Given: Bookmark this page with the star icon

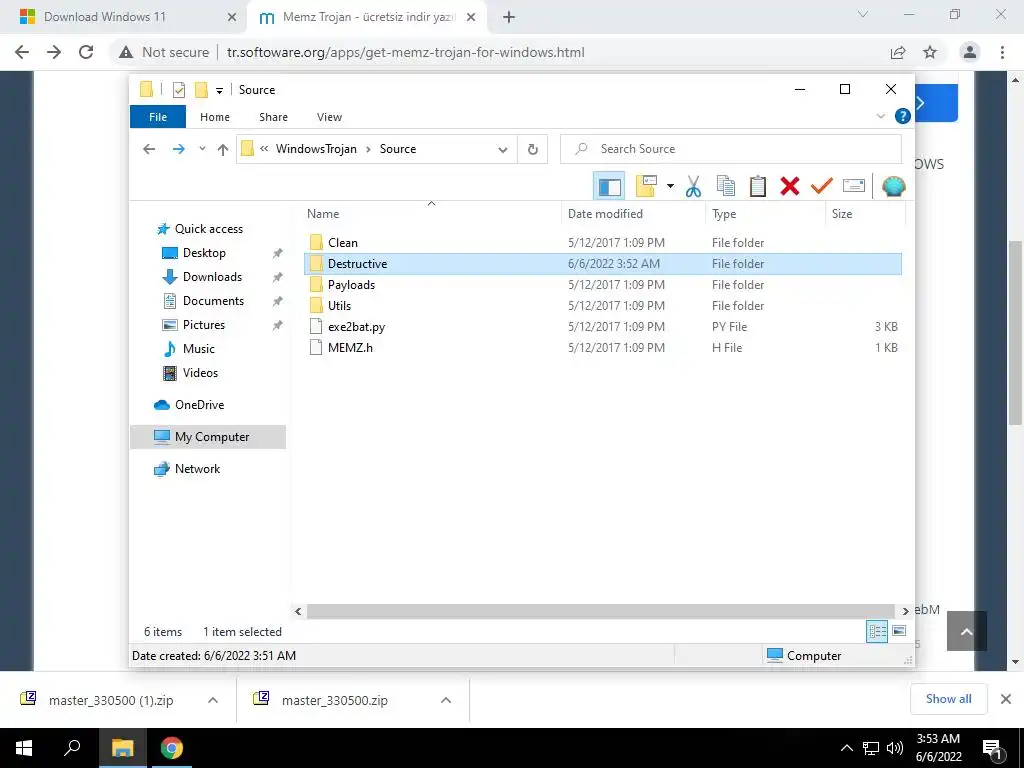Looking at the screenshot, I should point(930,52).
